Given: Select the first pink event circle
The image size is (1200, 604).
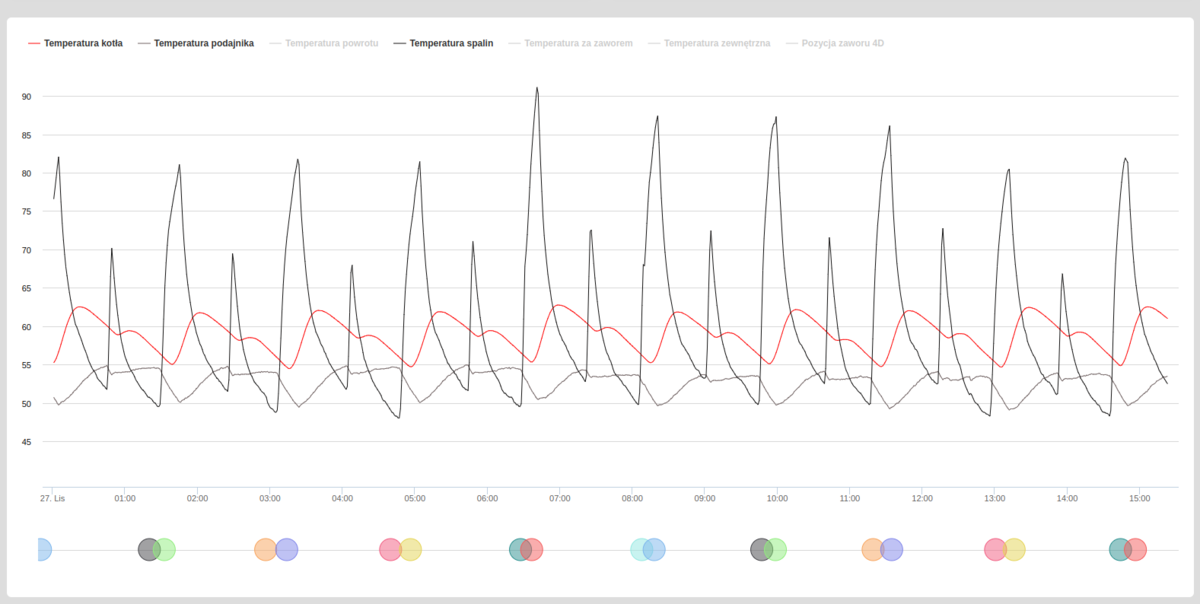Looking at the screenshot, I should click(x=389, y=549).
